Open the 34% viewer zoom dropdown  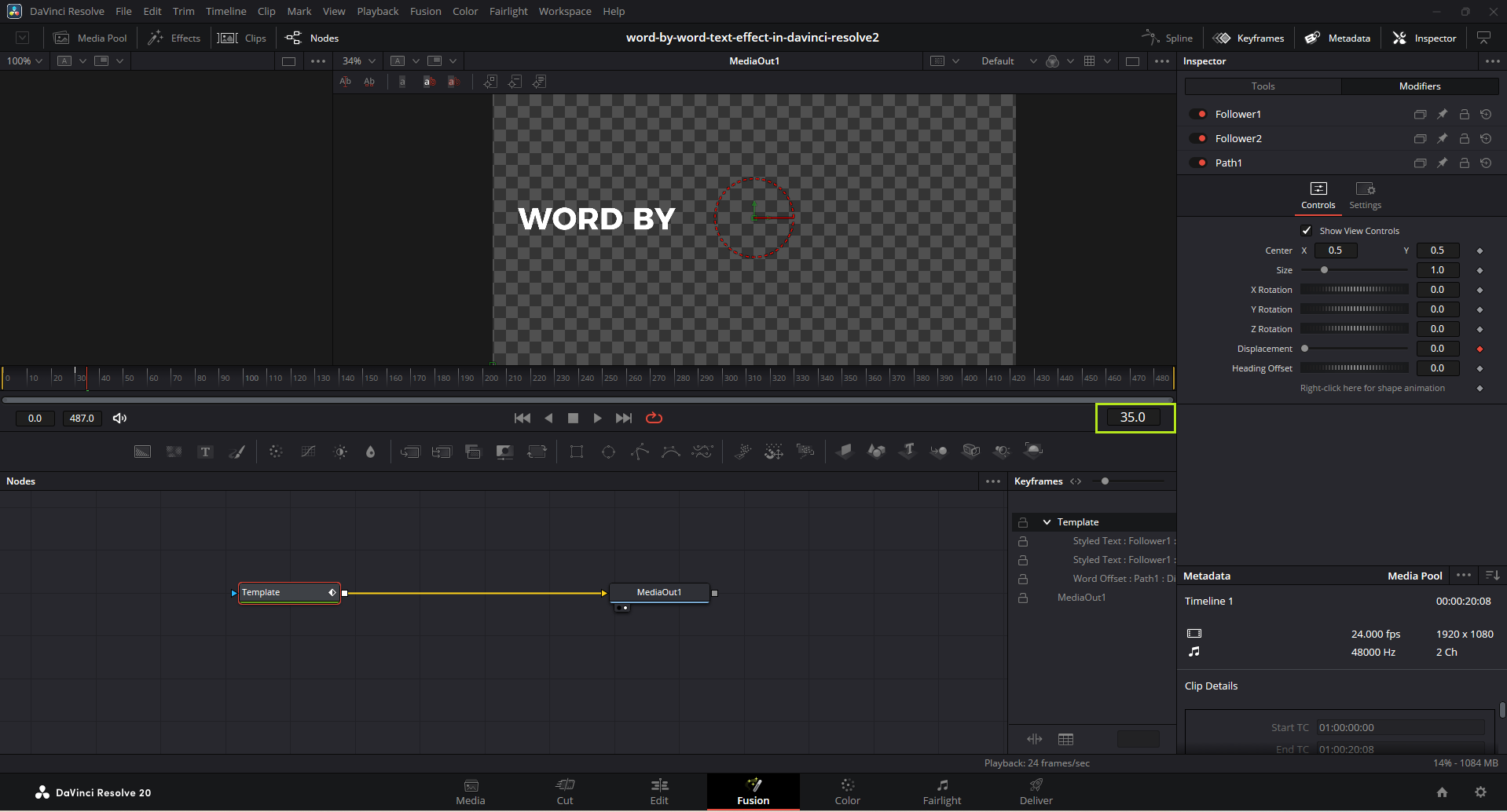[359, 61]
